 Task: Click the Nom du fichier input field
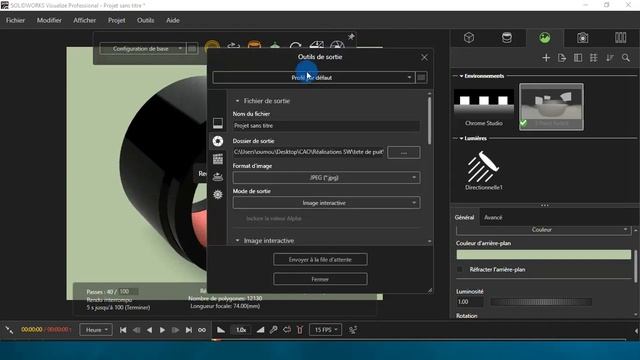(326, 126)
